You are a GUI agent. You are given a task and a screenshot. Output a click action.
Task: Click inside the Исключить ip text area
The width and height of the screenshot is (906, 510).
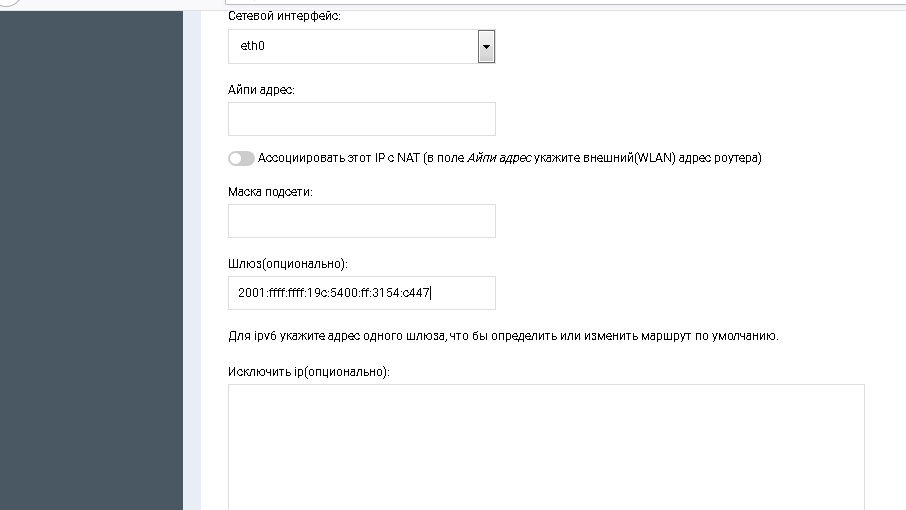546,445
